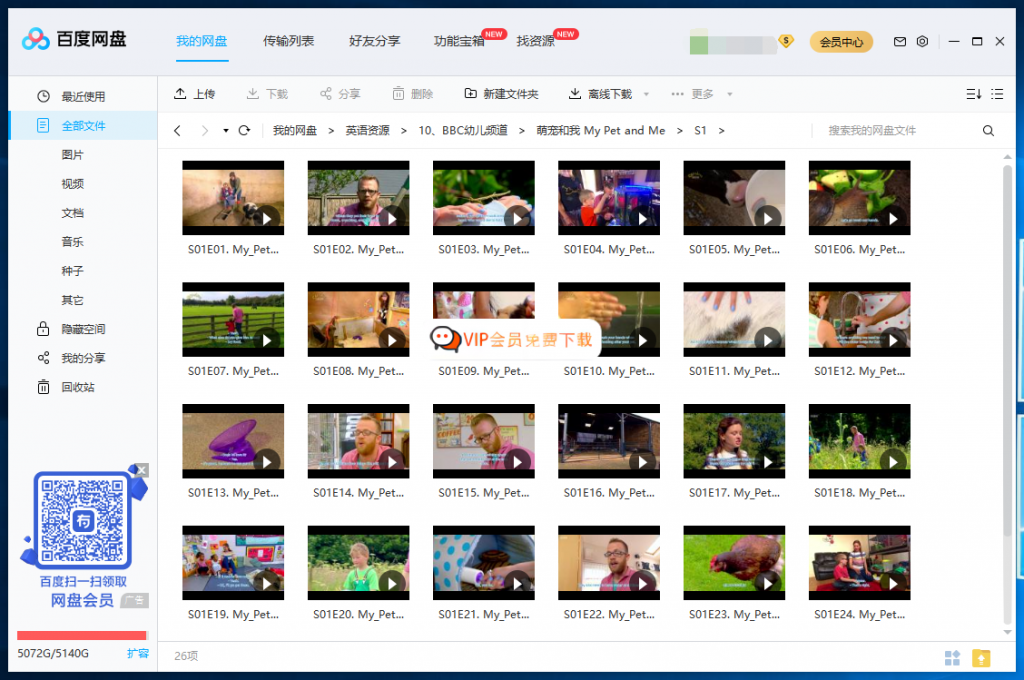Close the QR code advertisement

pos(142,470)
